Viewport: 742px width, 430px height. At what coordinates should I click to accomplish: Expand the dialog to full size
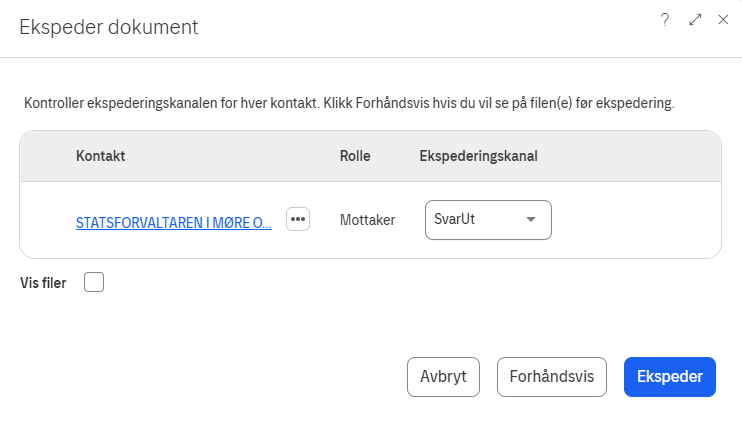pos(695,20)
